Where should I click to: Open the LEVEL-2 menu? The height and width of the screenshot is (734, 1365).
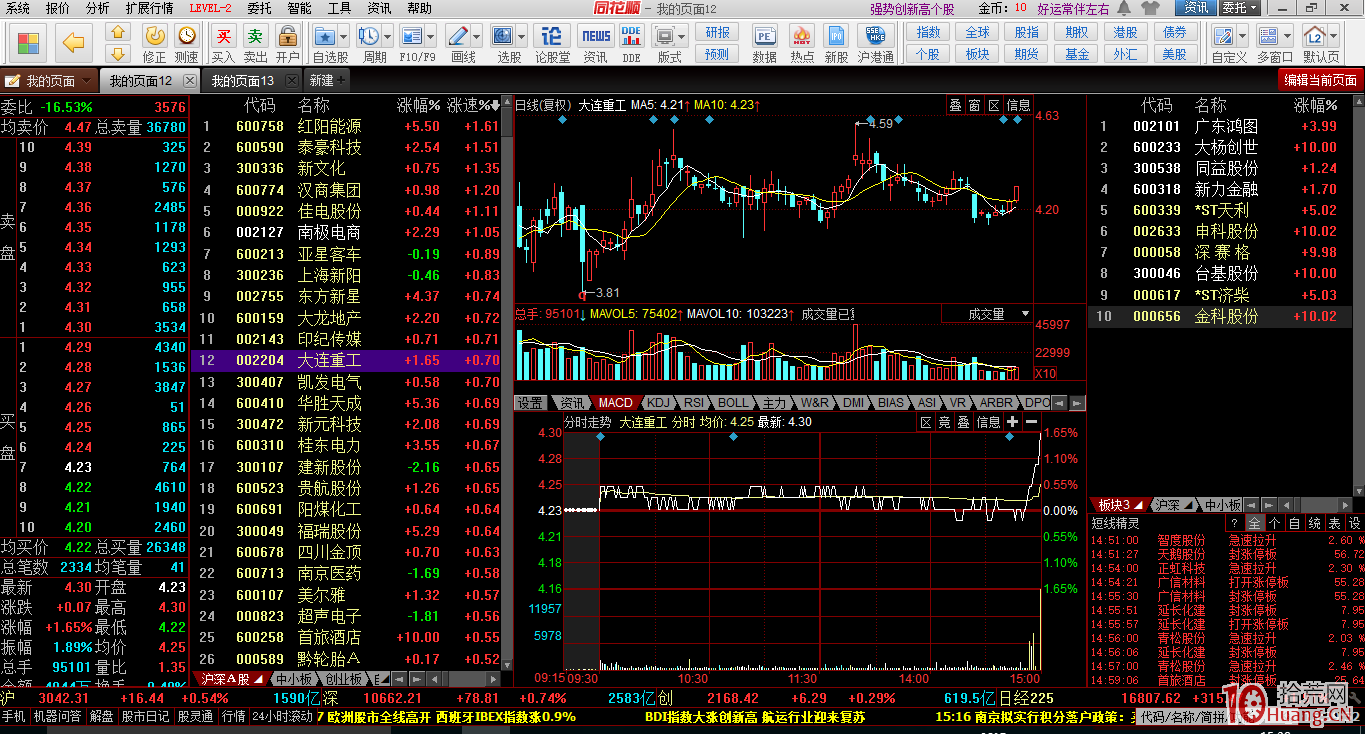[x=210, y=8]
